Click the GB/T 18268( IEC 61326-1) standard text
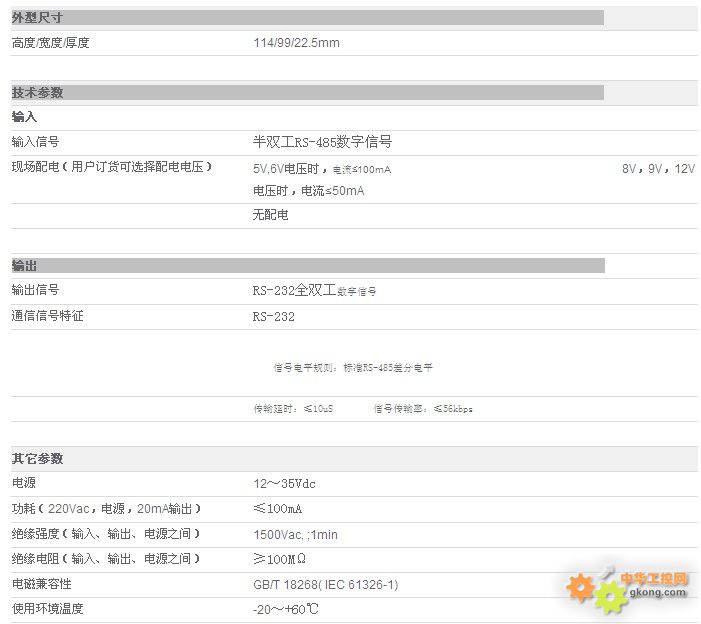701x624 pixels. 325,584
